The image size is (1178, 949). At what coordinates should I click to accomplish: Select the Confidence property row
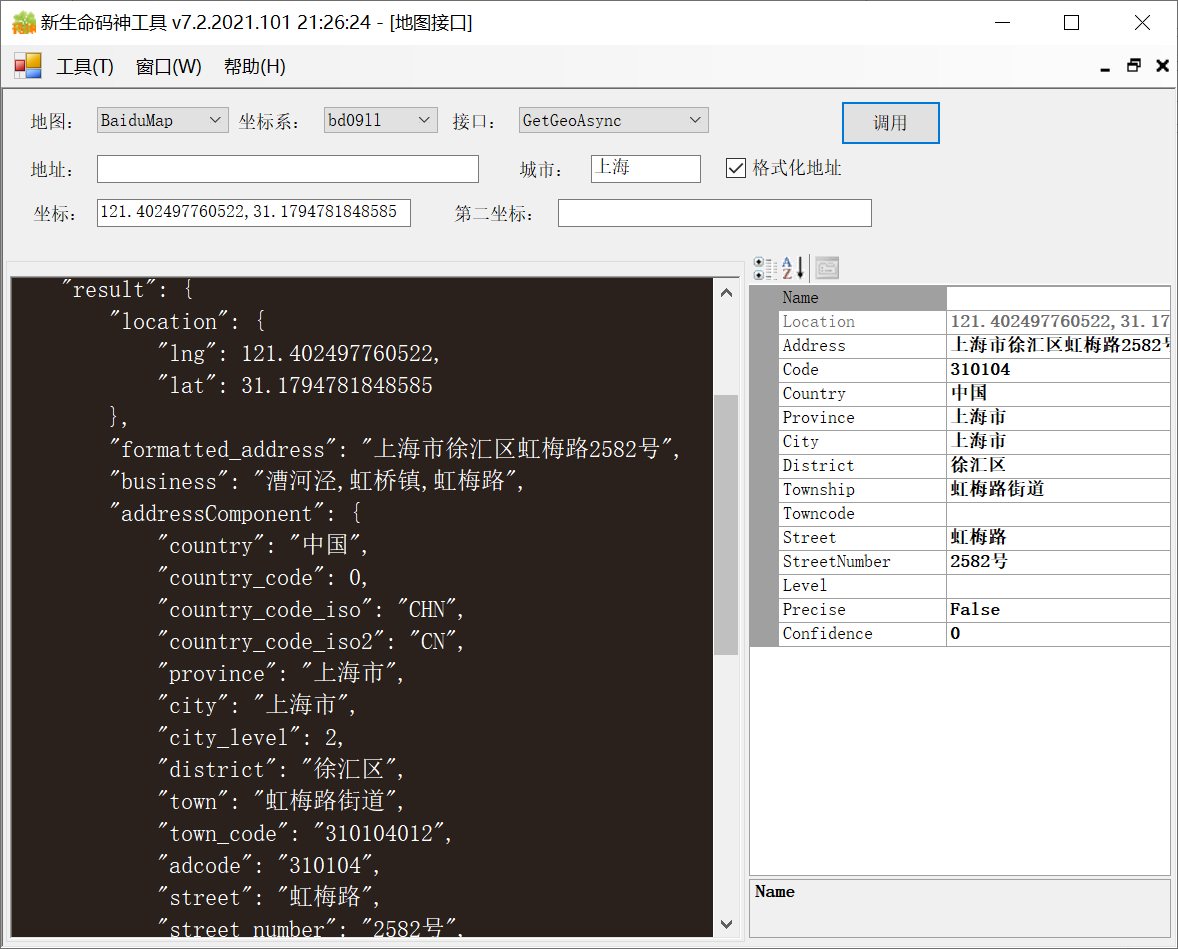click(x=974, y=634)
